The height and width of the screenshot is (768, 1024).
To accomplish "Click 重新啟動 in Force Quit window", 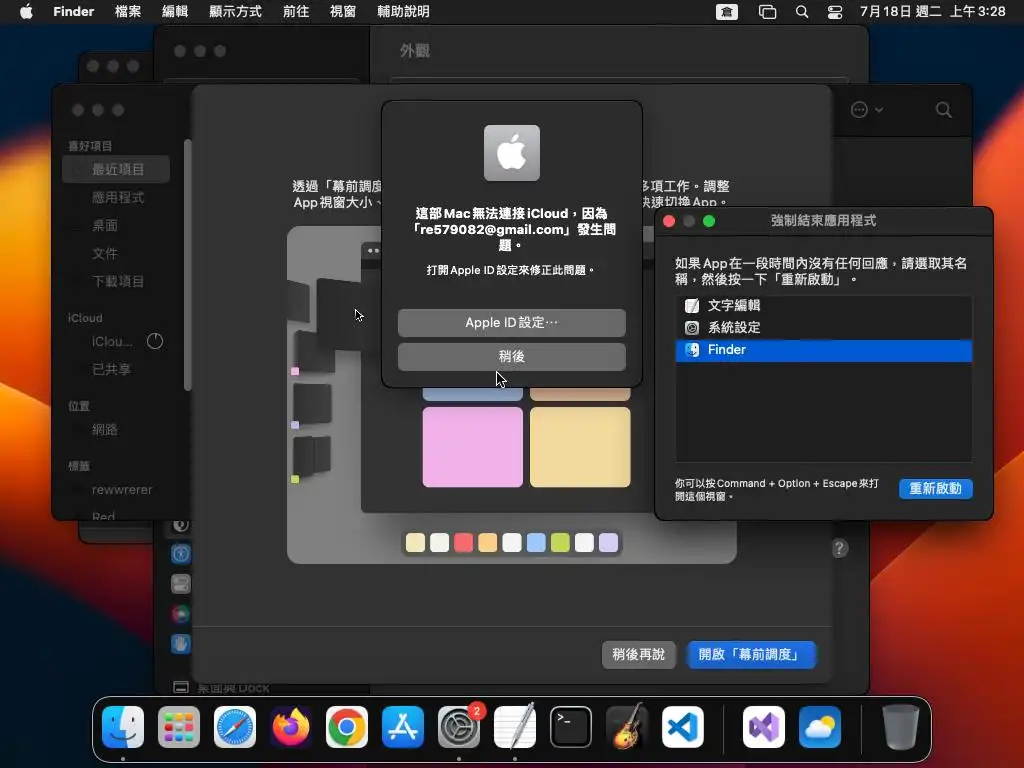I will pos(935,488).
